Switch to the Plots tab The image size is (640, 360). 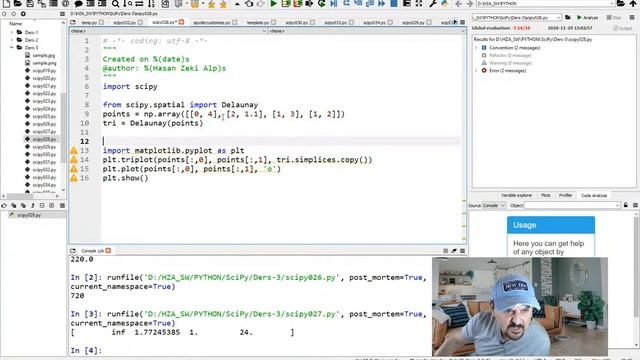(x=545, y=196)
